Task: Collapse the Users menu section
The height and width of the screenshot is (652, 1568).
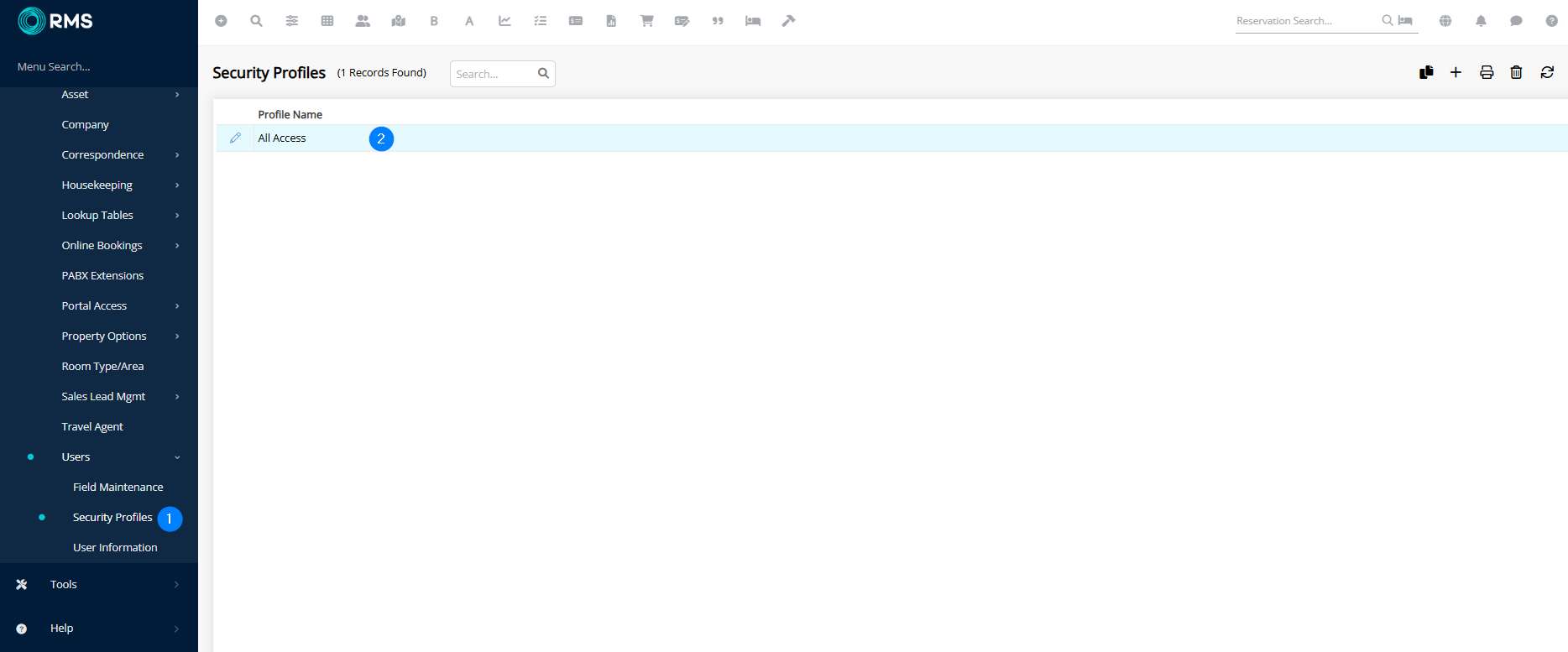Action: coord(76,457)
